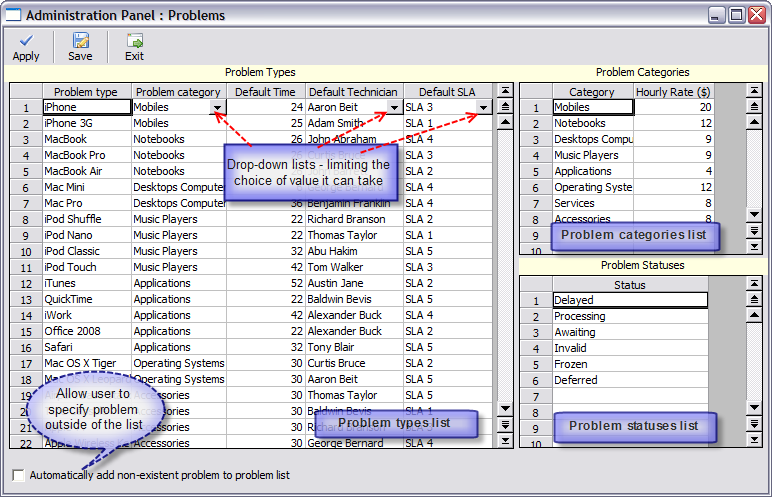The height and width of the screenshot is (497, 772).
Task: Open Default Technician dropdown for Aaron Beit
Action: click(394, 107)
